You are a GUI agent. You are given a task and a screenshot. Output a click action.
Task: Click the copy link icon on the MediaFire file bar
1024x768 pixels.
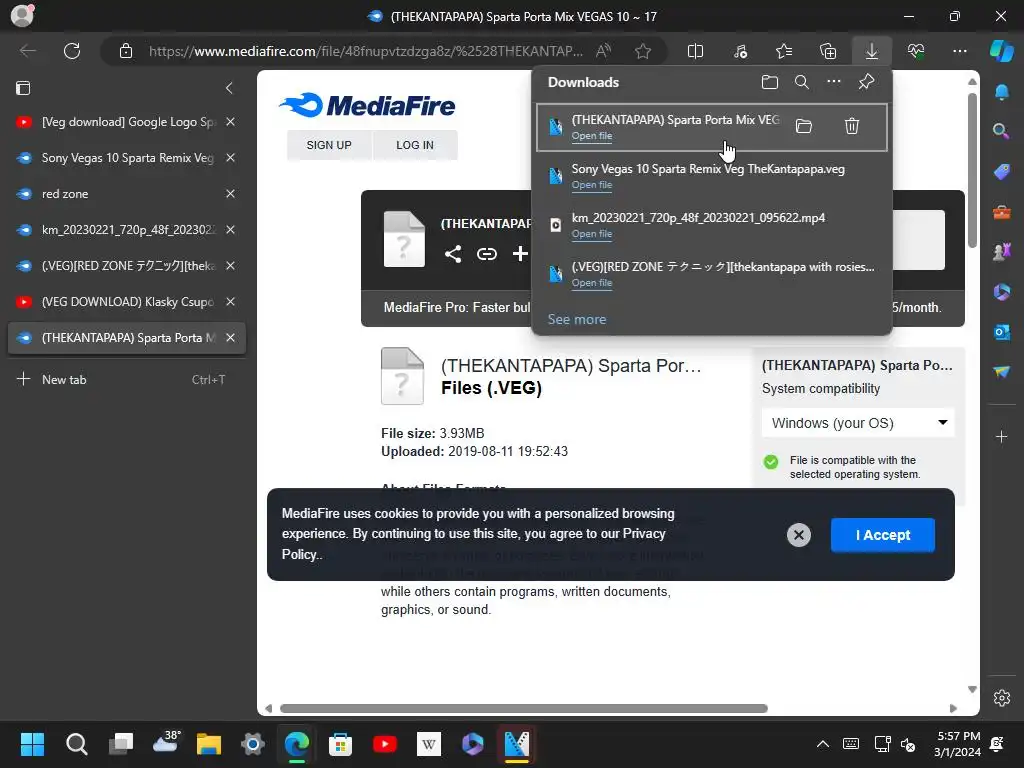487,253
